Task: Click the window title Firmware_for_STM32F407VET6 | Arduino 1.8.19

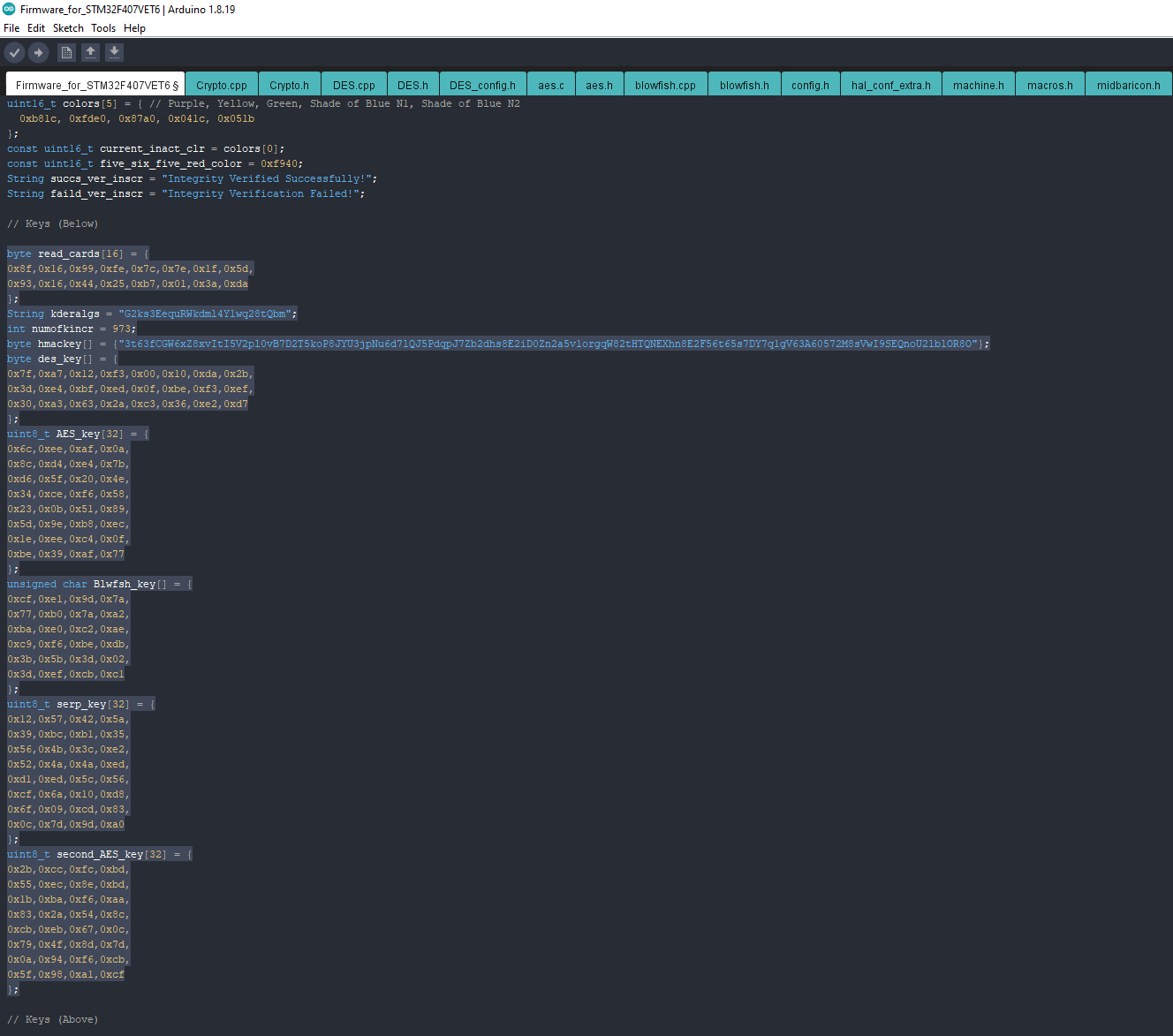Action: (x=127, y=9)
